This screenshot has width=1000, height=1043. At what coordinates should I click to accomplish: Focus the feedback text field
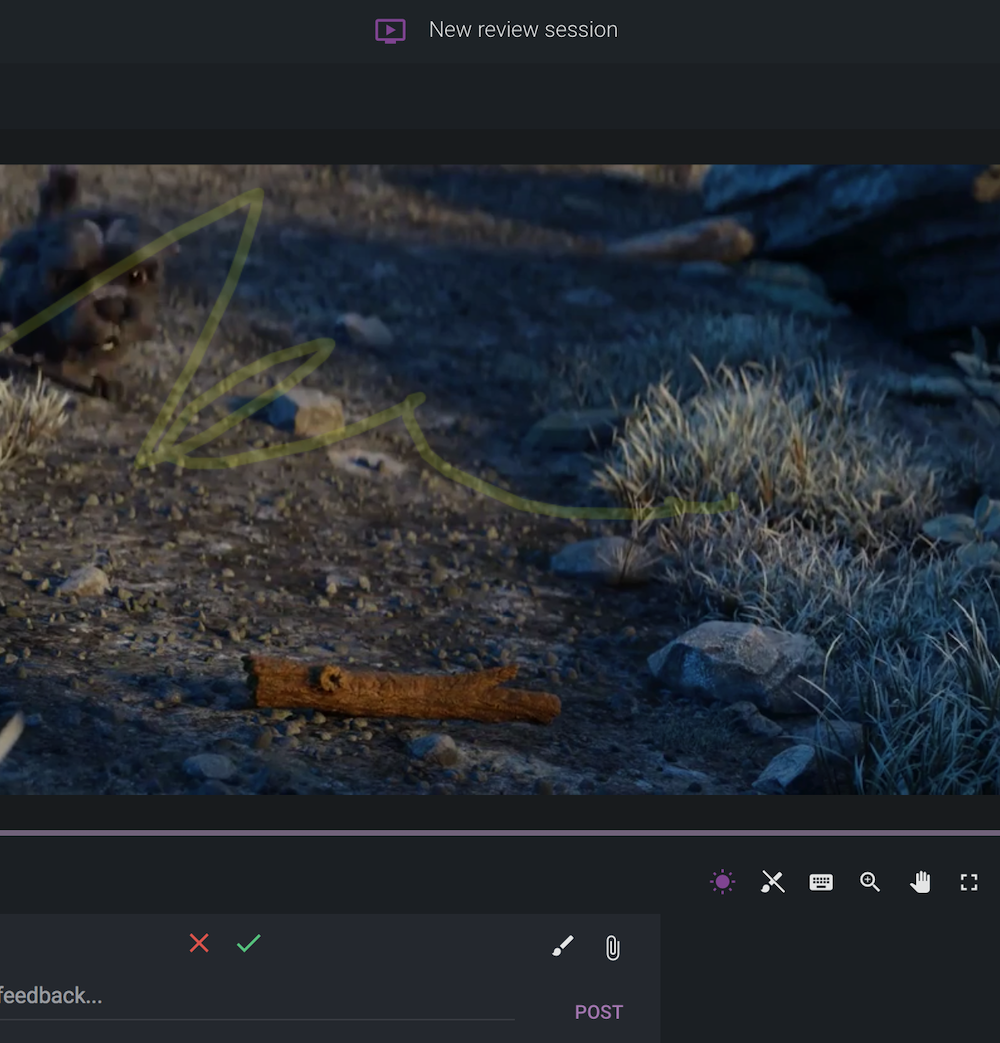[x=257, y=996]
